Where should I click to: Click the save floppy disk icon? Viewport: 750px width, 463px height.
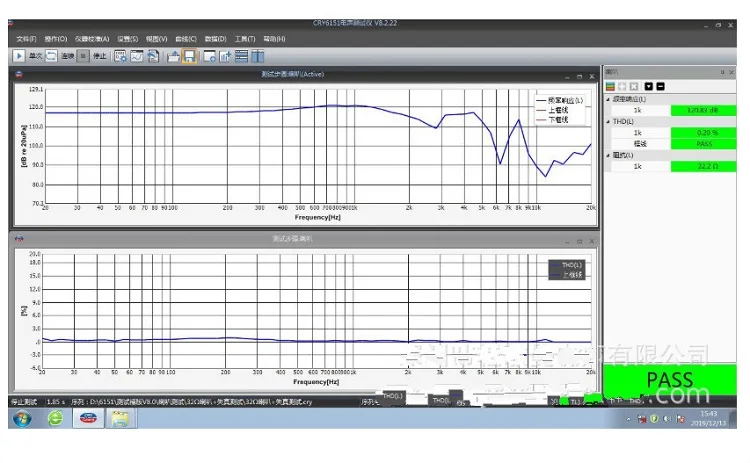(x=189, y=56)
